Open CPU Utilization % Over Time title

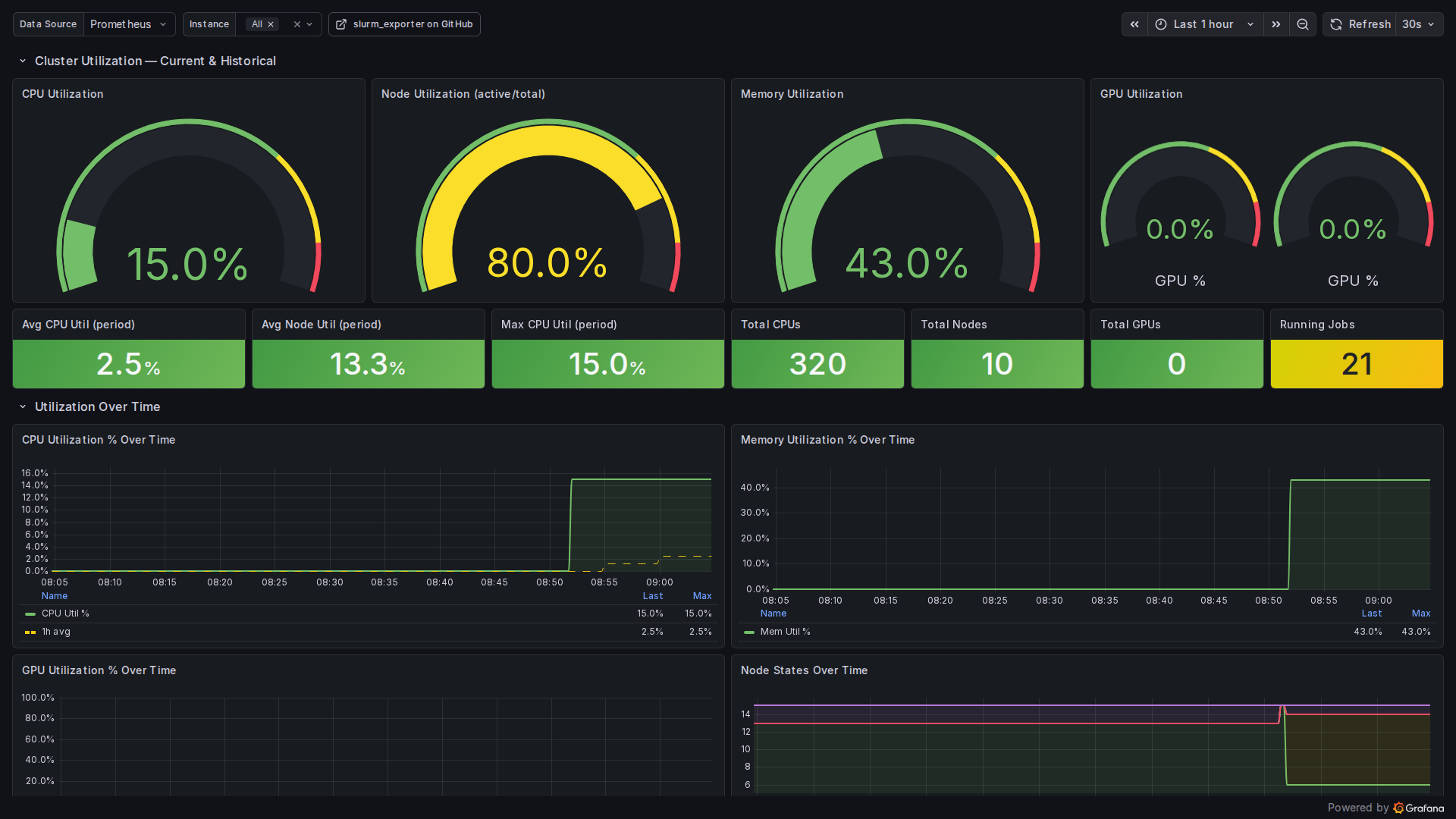click(x=99, y=440)
